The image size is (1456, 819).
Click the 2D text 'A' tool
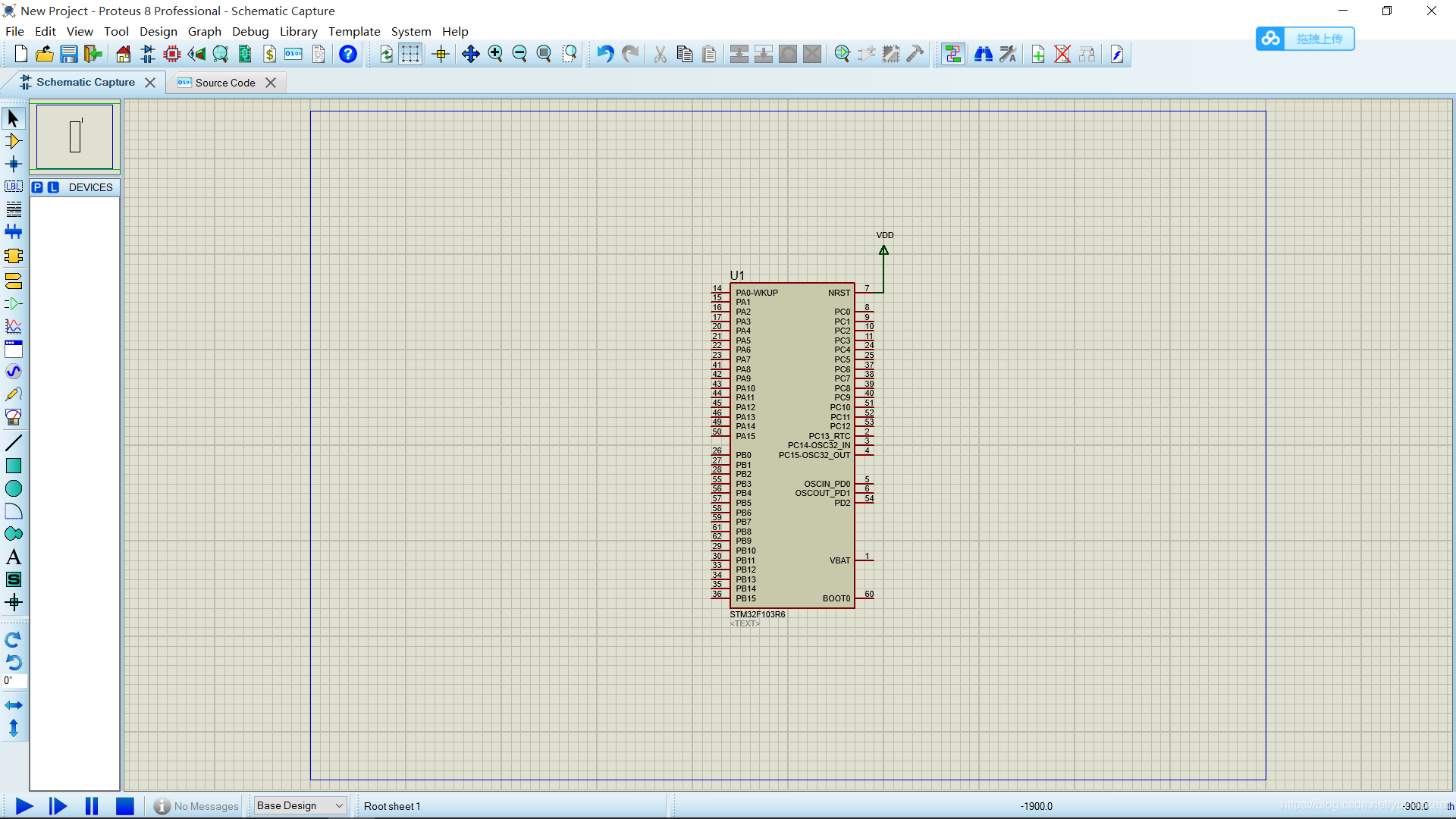click(14, 557)
